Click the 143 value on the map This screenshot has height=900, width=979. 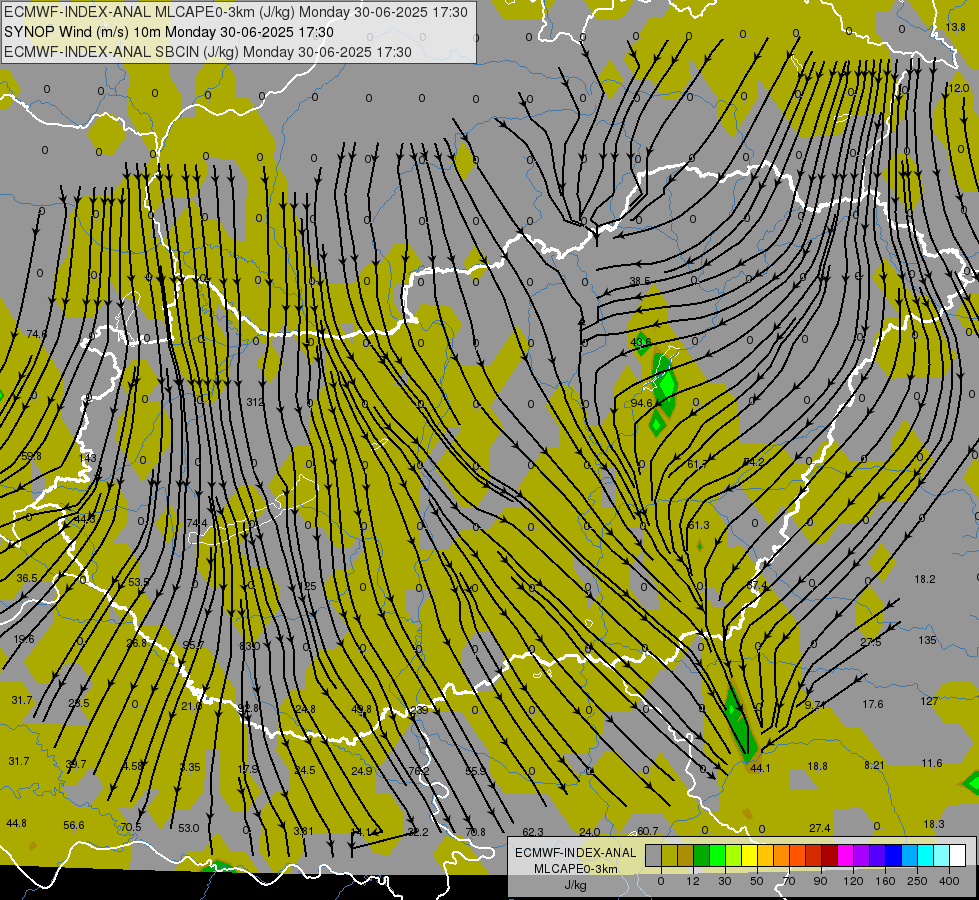[88, 458]
